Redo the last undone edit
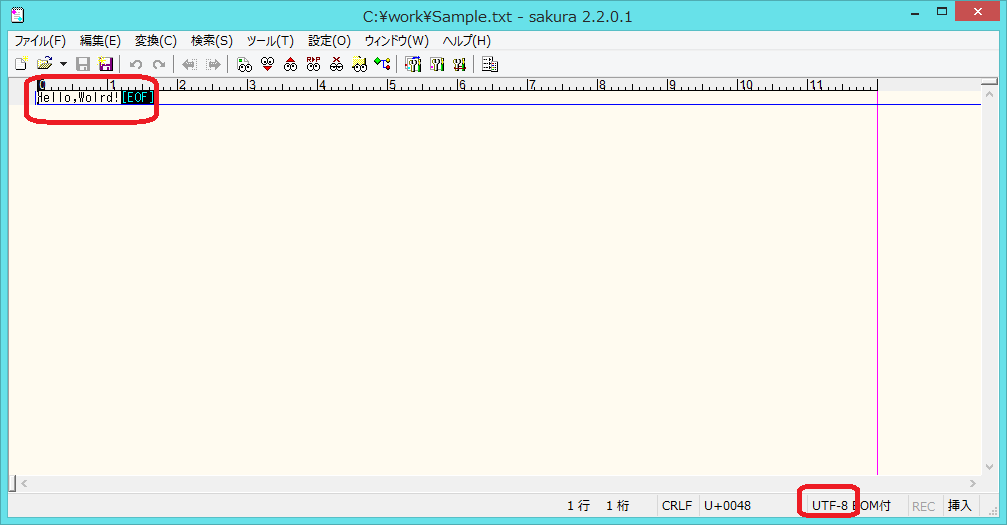Viewport: 1007px width, 525px height. click(159, 64)
